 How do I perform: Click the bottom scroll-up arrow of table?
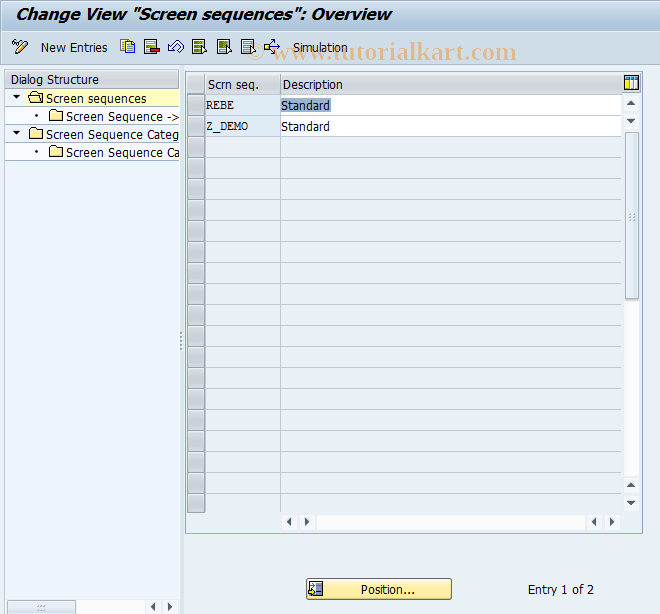[x=631, y=485]
